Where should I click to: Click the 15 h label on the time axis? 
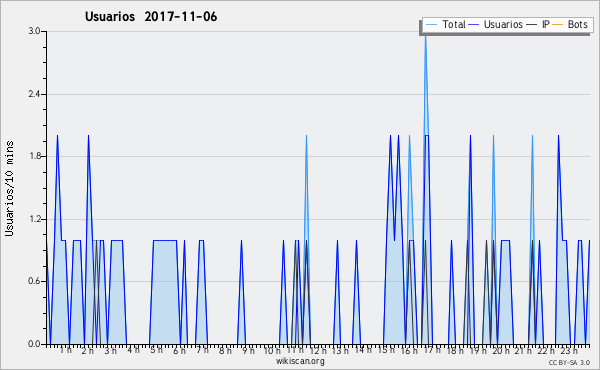tap(386, 350)
